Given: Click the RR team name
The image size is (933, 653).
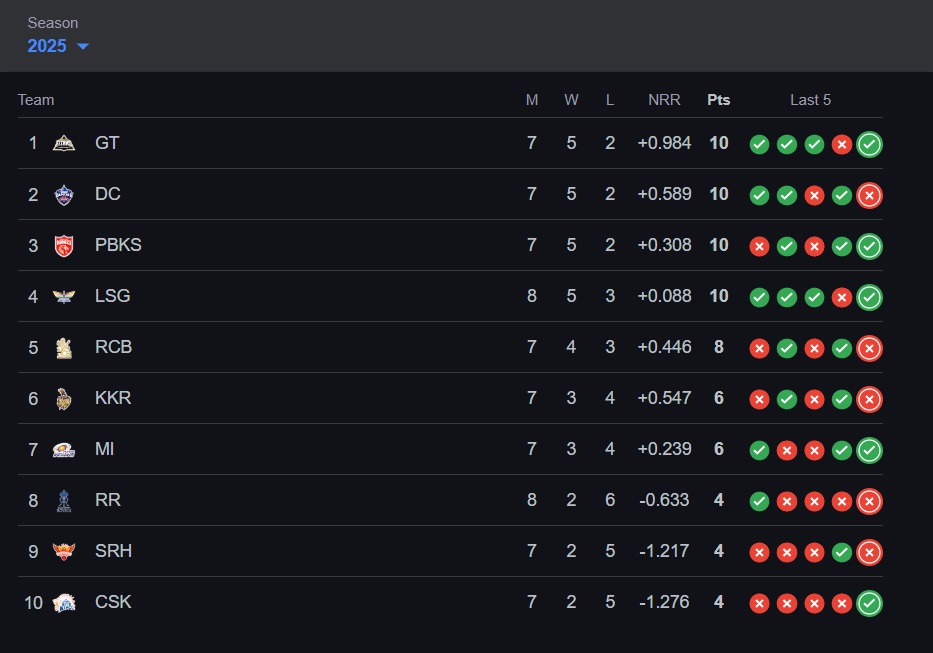Looking at the screenshot, I should point(108,500).
